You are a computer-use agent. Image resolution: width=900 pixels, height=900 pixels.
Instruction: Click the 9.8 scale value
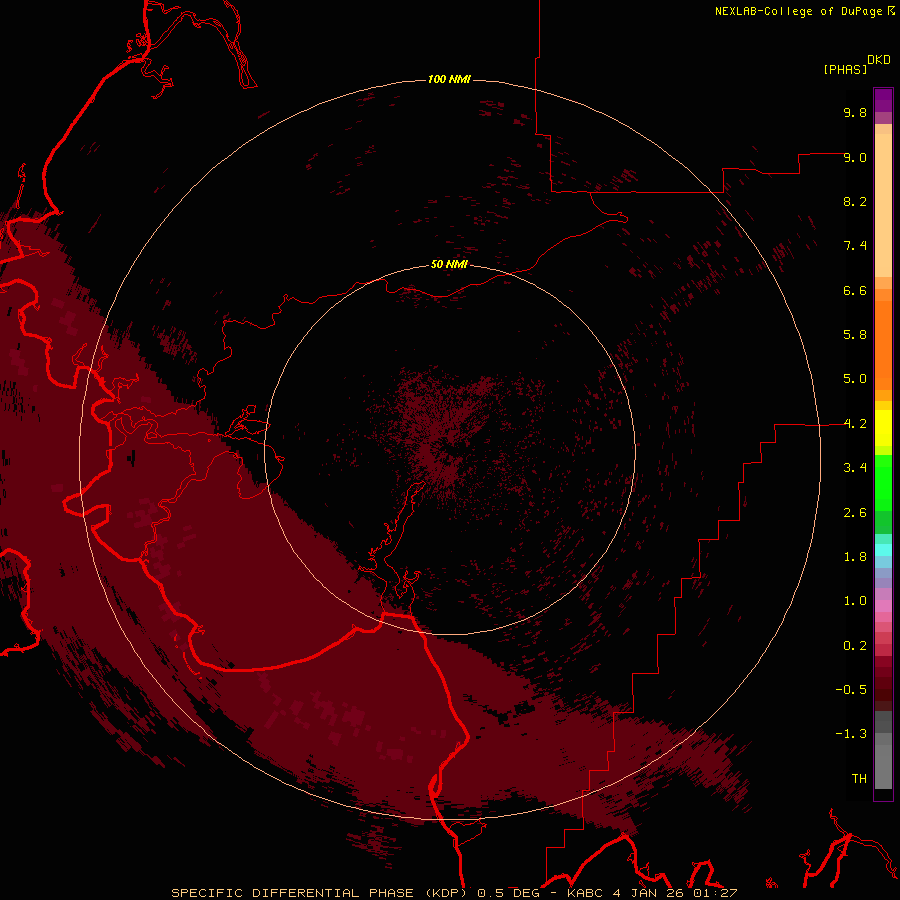pyautogui.click(x=855, y=112)
